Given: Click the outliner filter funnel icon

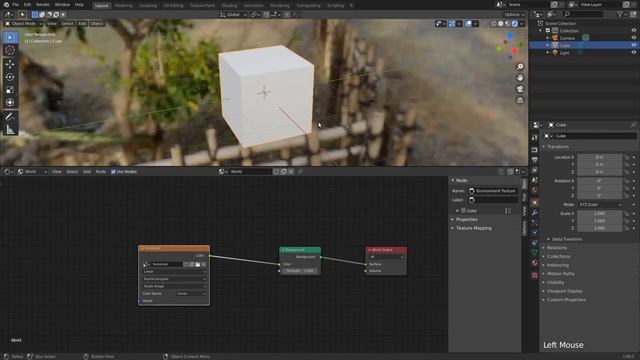Looking at the screenshot, I should (620, 14).
